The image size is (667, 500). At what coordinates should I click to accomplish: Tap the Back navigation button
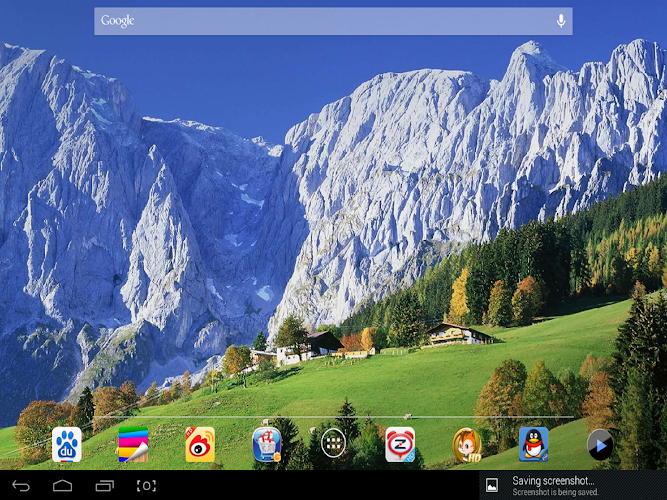(20, 486)
